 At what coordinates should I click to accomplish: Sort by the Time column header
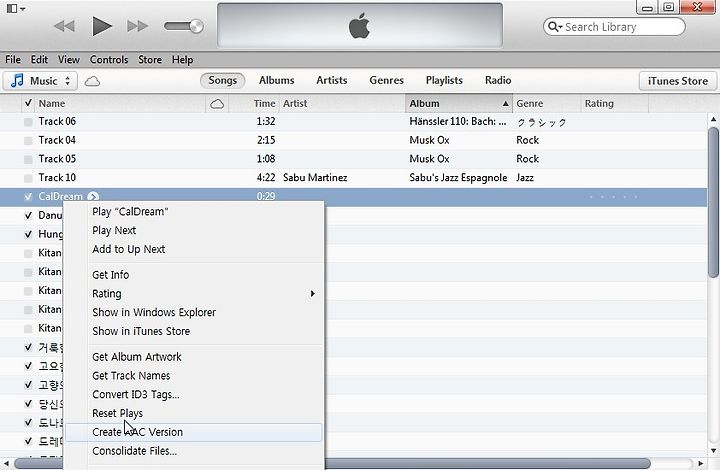[x=254, y=104]
